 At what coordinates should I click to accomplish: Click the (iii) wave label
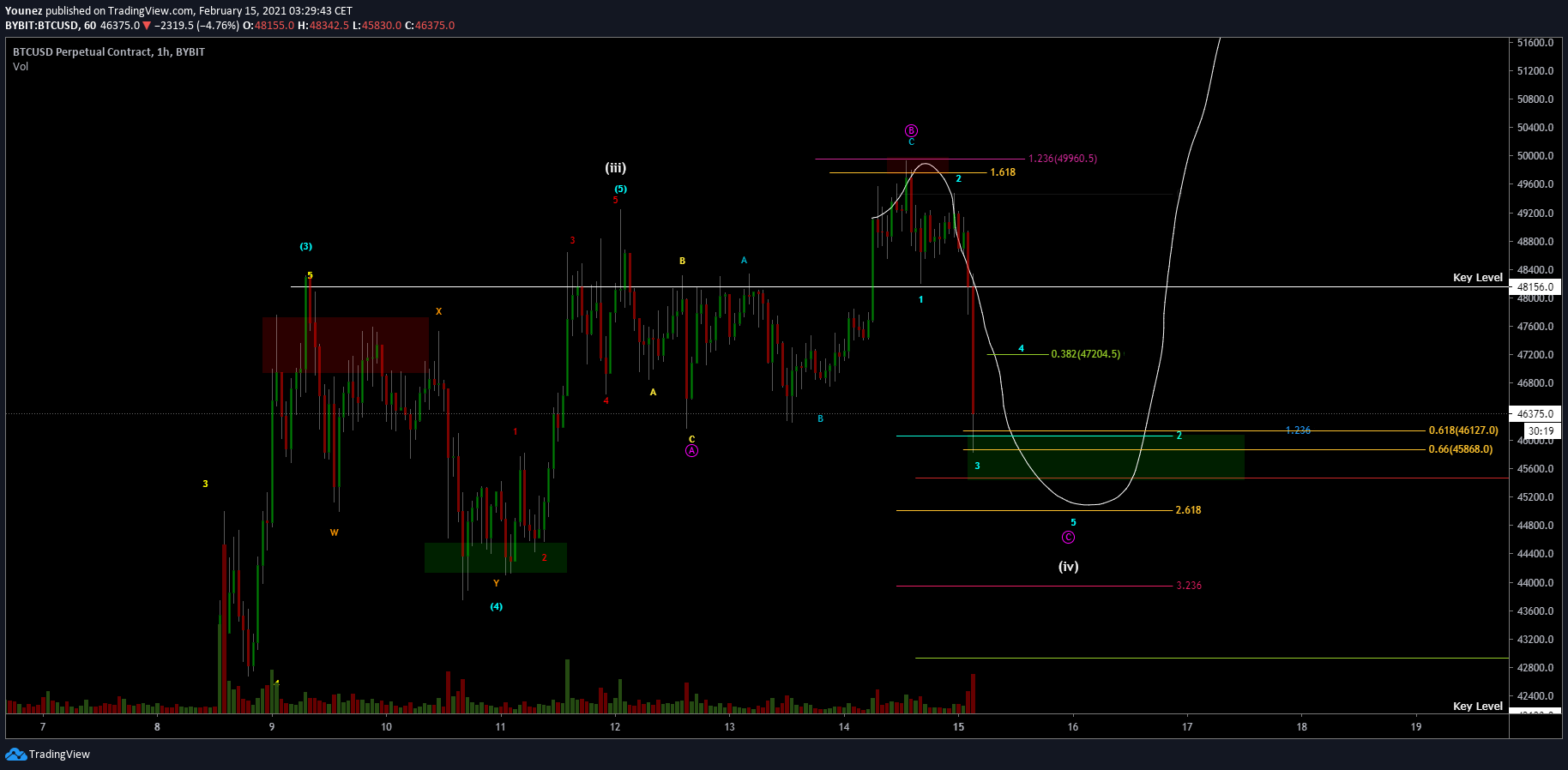click(616, 168)
